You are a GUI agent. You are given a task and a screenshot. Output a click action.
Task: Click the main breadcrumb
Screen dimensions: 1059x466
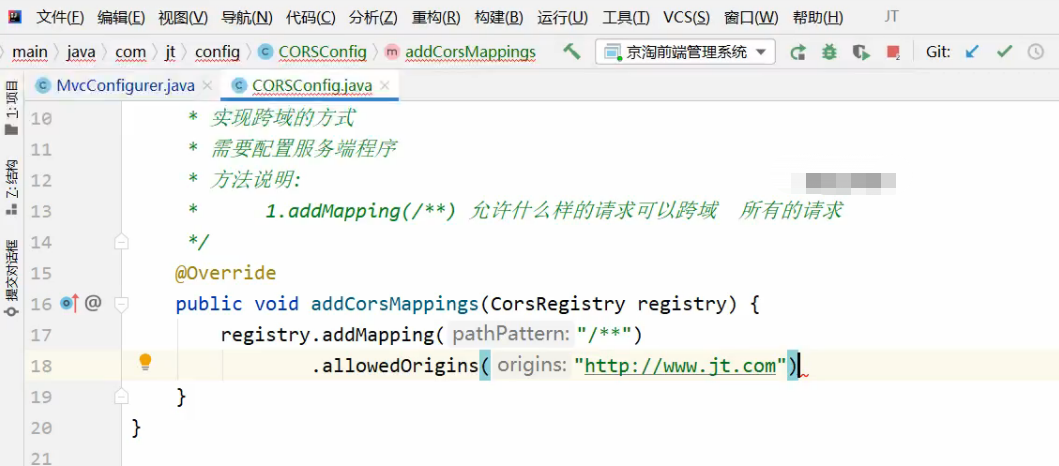30,52
